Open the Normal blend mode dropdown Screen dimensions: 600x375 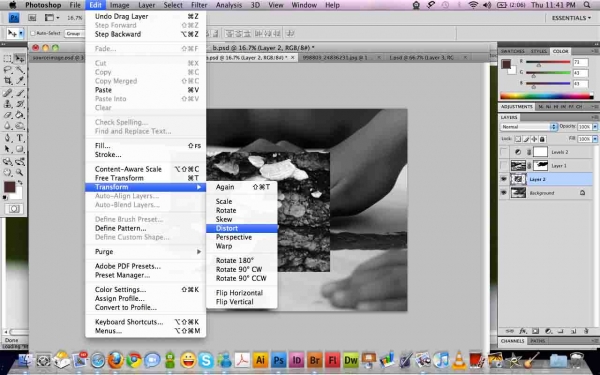pyautogui.click(x=528, y=127)
